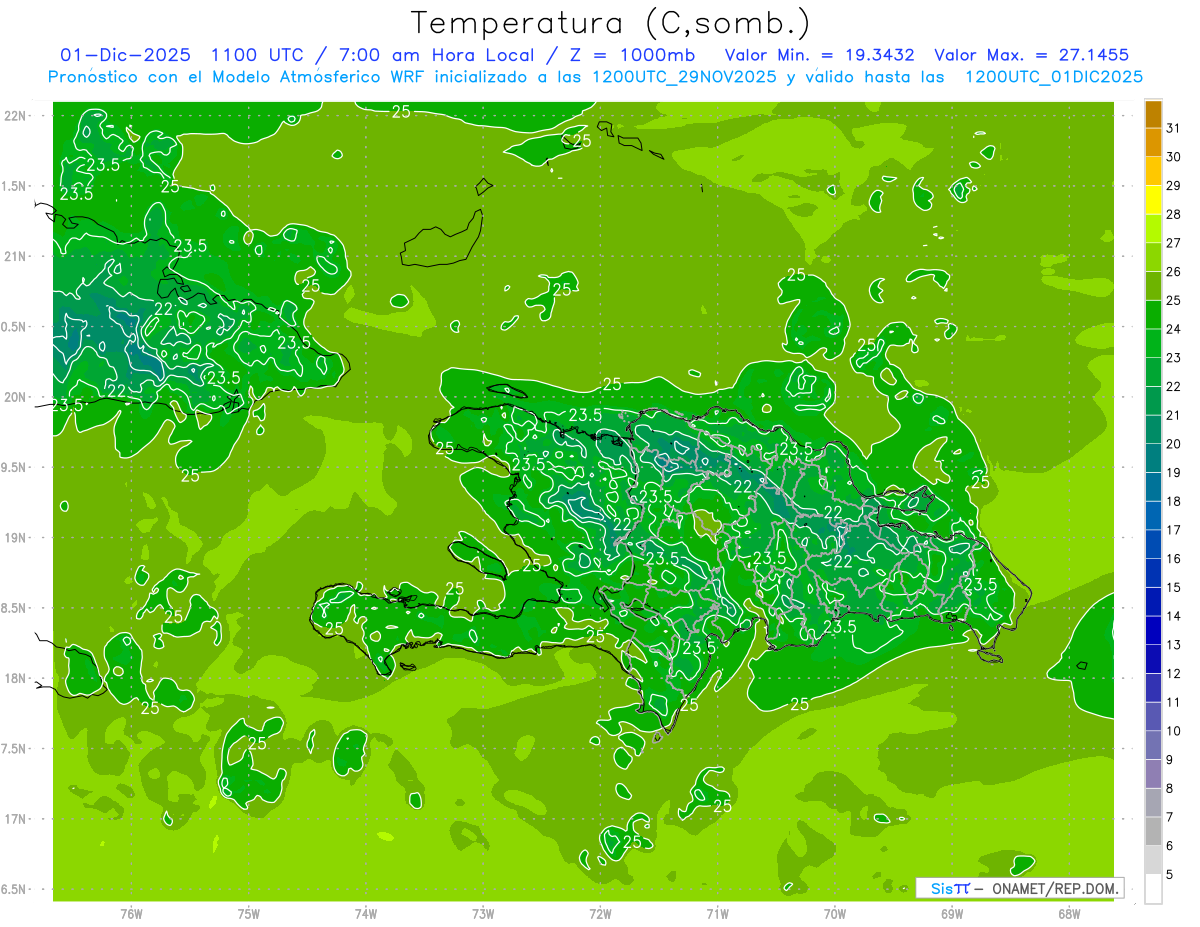This screenshot has width=1200, height=927.
Task: Click the "68W" longitude axis label
Action: pos(1069,914)
